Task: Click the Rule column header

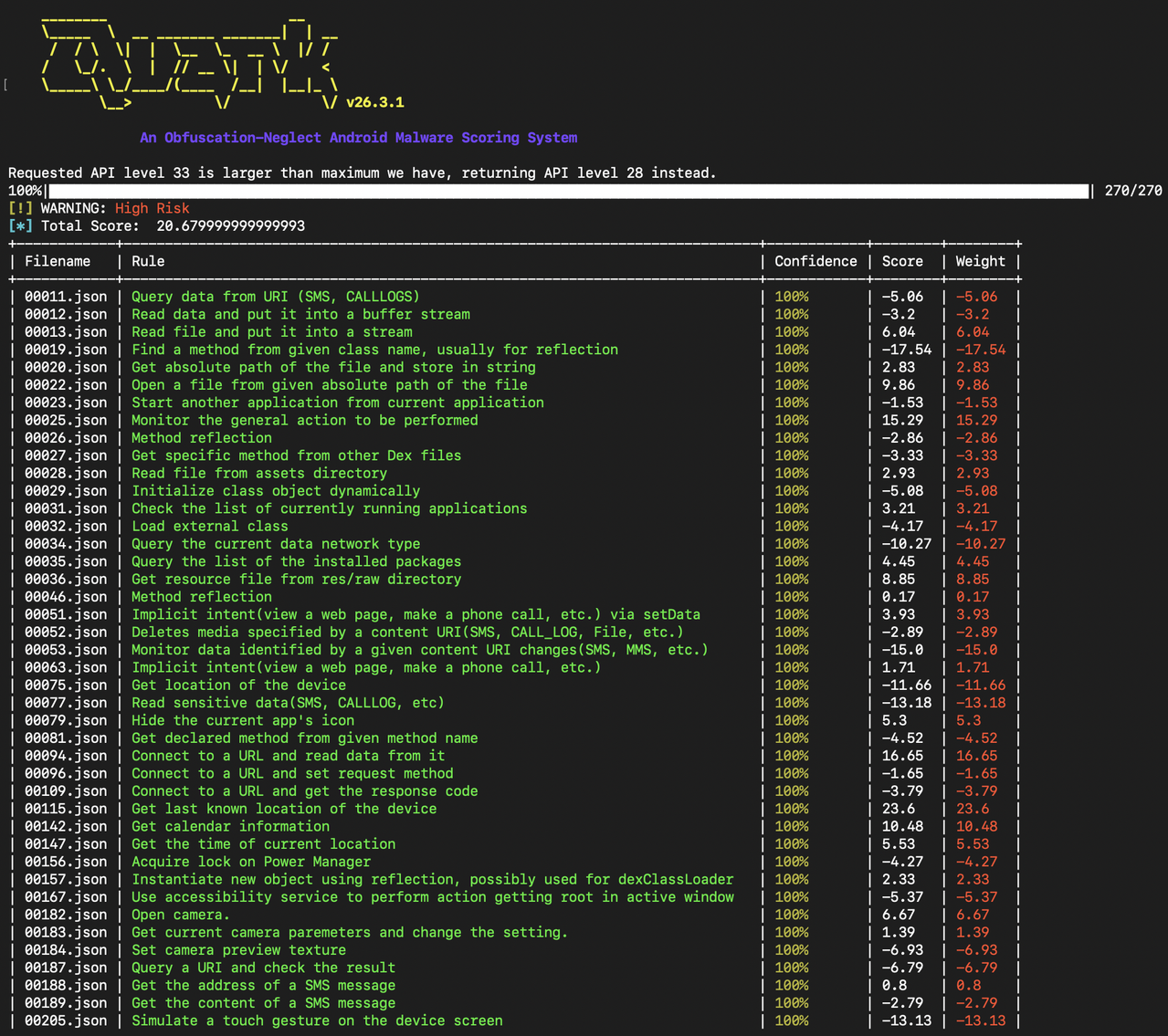Action: pyautogui.click(x=148, y=261)
